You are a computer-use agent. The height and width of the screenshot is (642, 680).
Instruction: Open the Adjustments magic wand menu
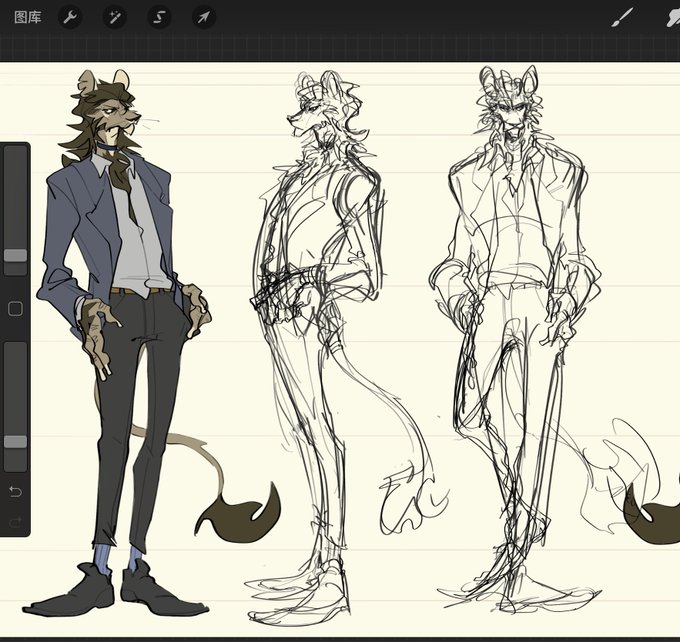pyautogui.click(x=114, y=17)
